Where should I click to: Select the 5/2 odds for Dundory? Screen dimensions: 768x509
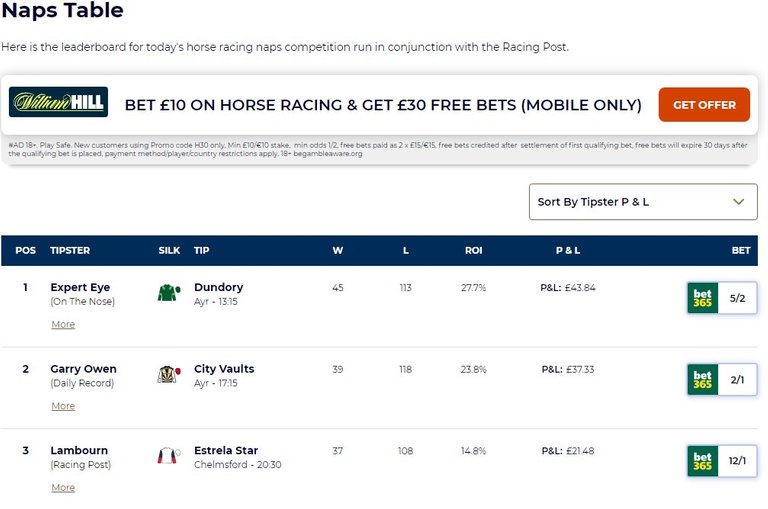coord(737,298)
